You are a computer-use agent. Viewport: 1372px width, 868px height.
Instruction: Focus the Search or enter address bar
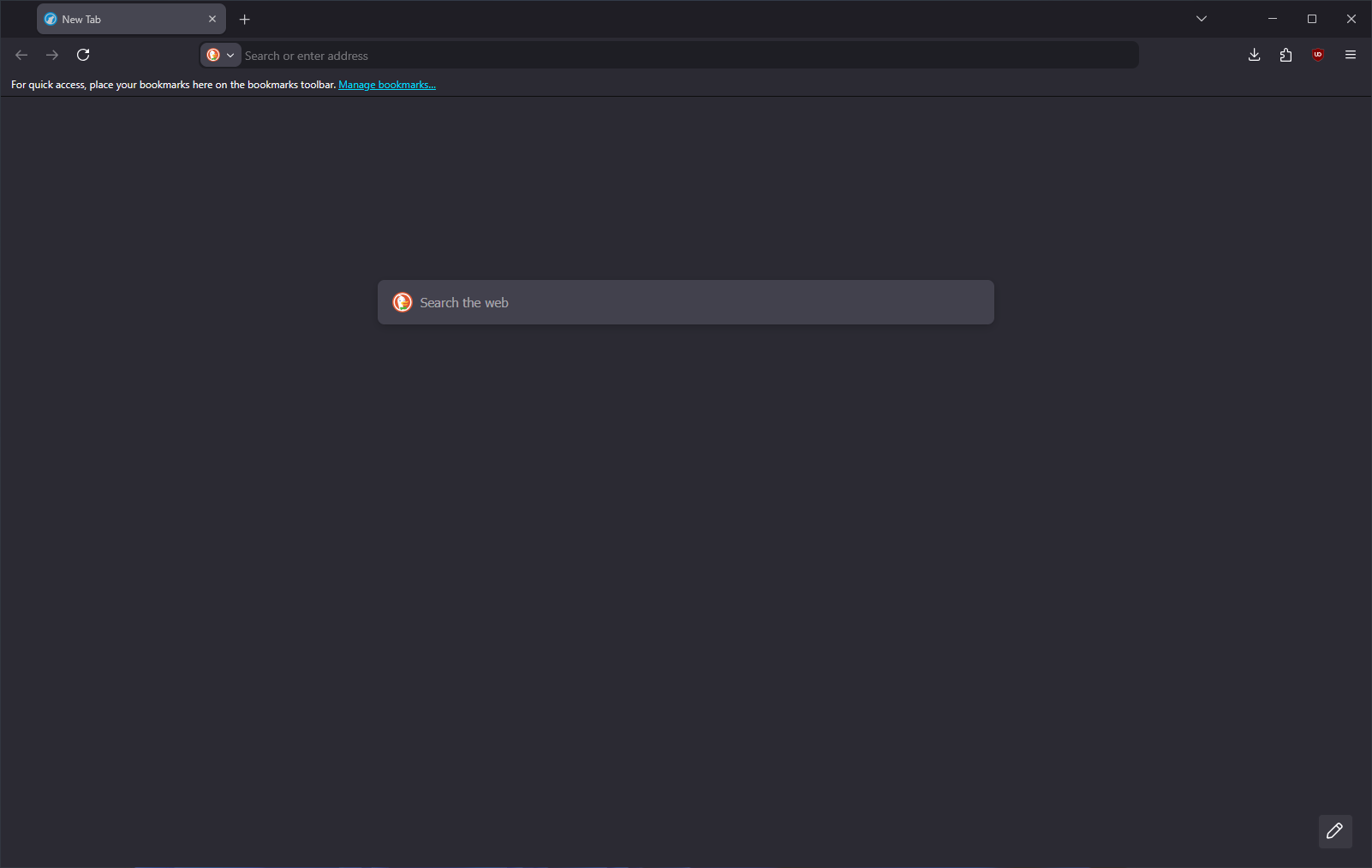[x=689, y=56]
